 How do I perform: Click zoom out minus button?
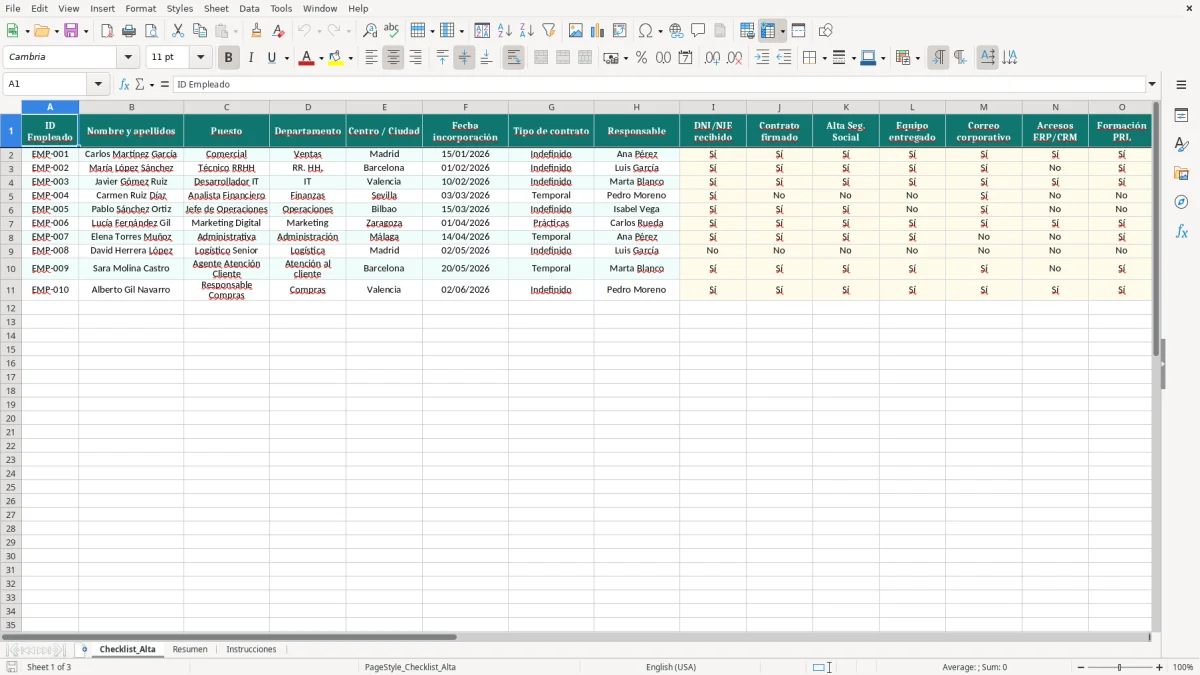(1081, 667)
